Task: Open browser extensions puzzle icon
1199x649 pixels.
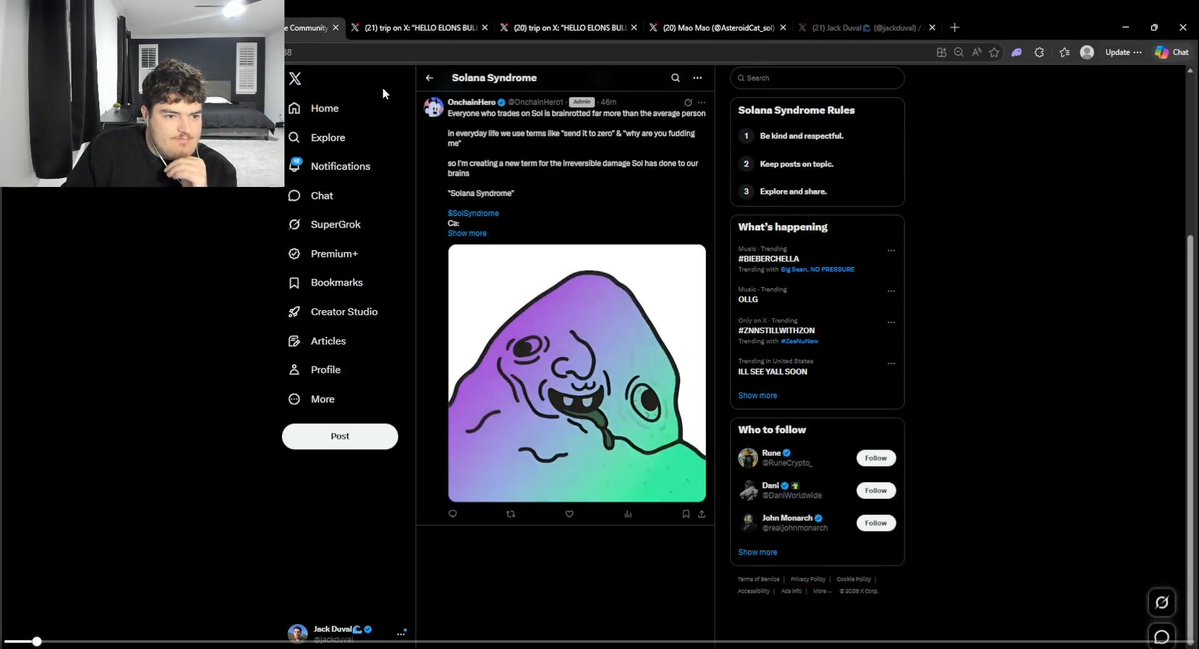Action: click(1039, 53)
